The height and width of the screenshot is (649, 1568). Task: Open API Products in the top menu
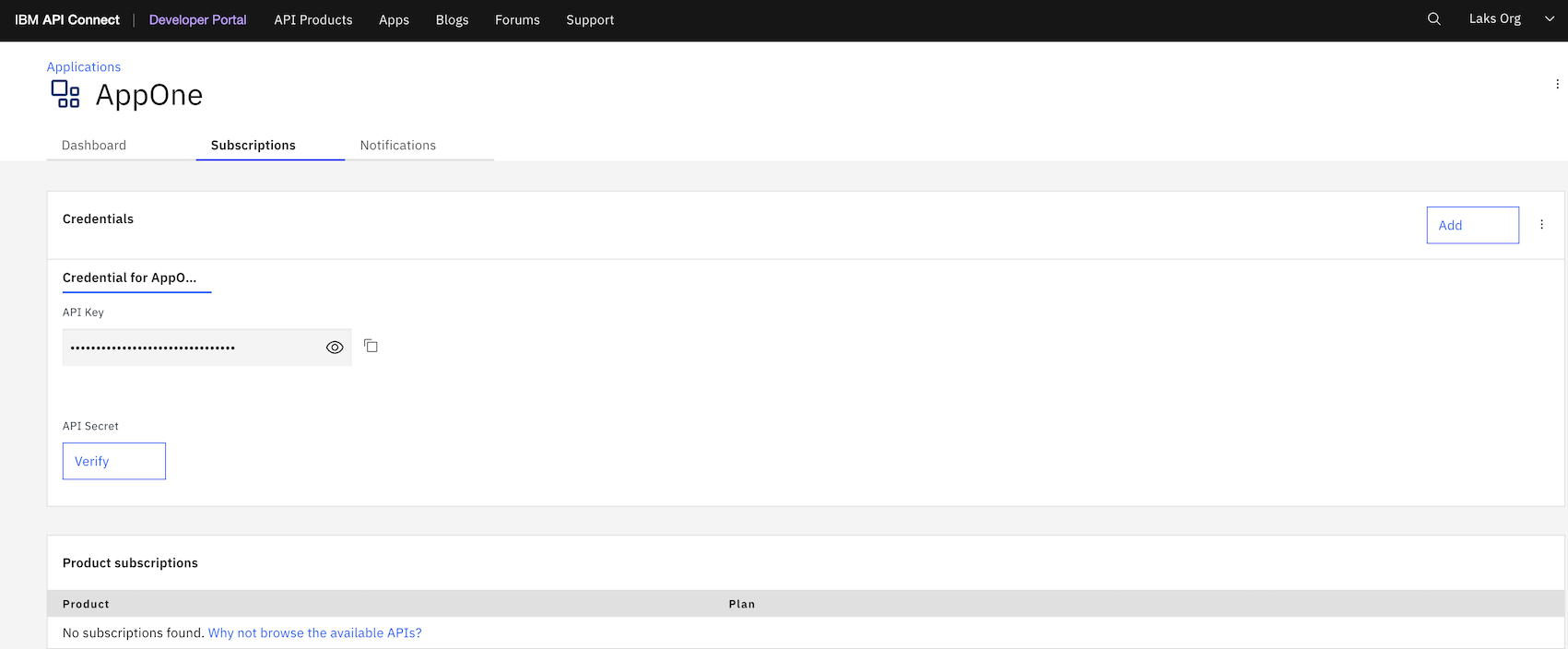point(313,19)
